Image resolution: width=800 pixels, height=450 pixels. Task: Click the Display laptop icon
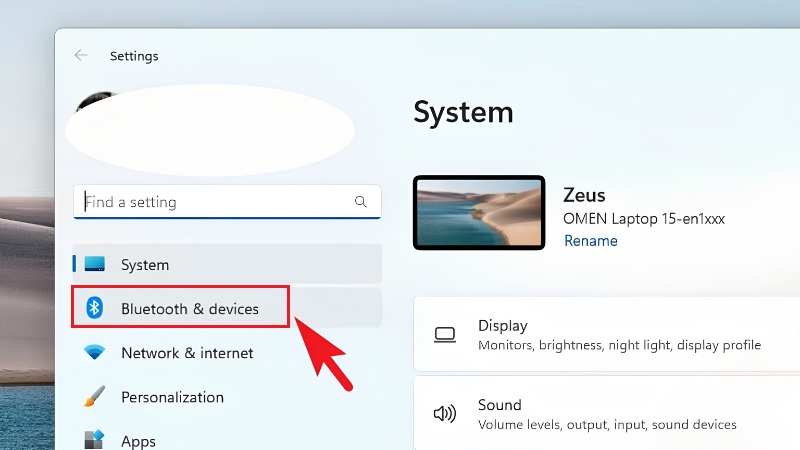click(445, 335)
